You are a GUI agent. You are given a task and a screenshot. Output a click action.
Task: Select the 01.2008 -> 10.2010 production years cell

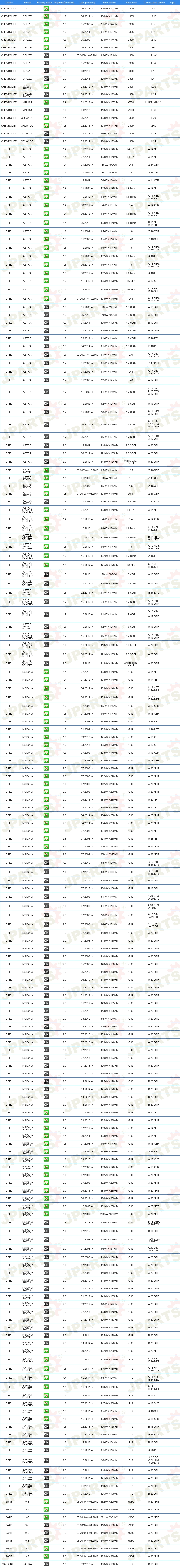(x=87, y=299)
